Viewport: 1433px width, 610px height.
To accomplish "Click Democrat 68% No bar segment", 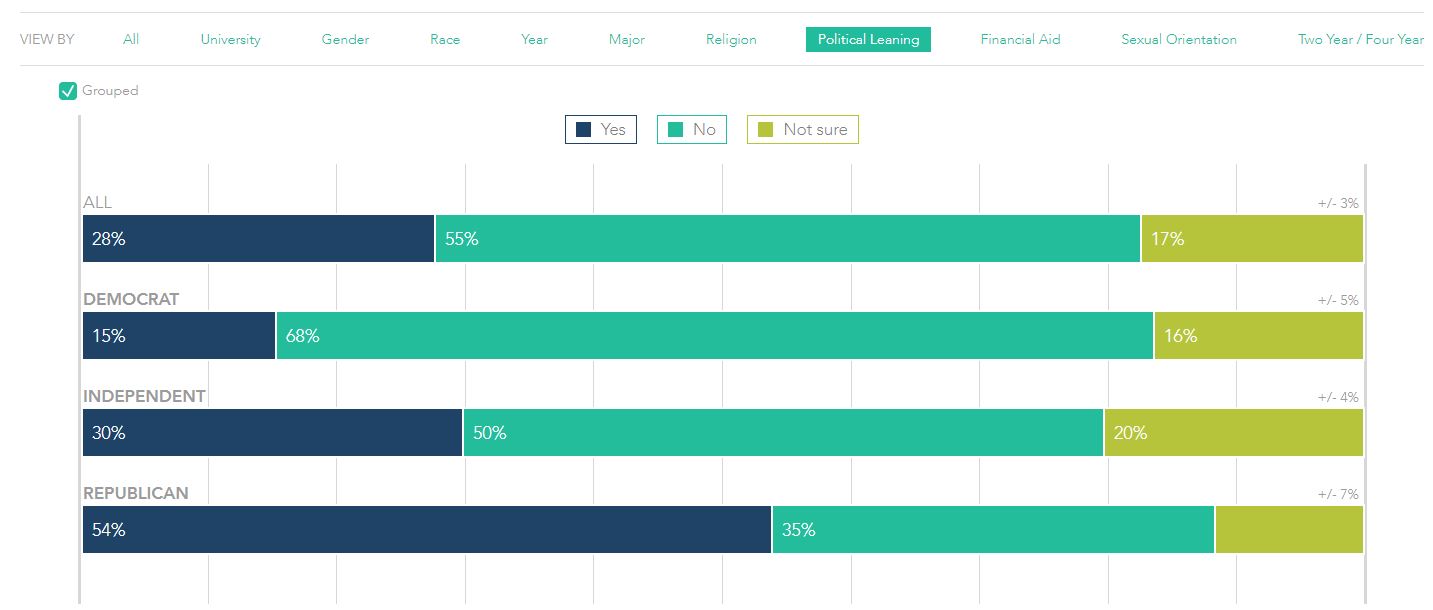I will click(x=714, y=336).
